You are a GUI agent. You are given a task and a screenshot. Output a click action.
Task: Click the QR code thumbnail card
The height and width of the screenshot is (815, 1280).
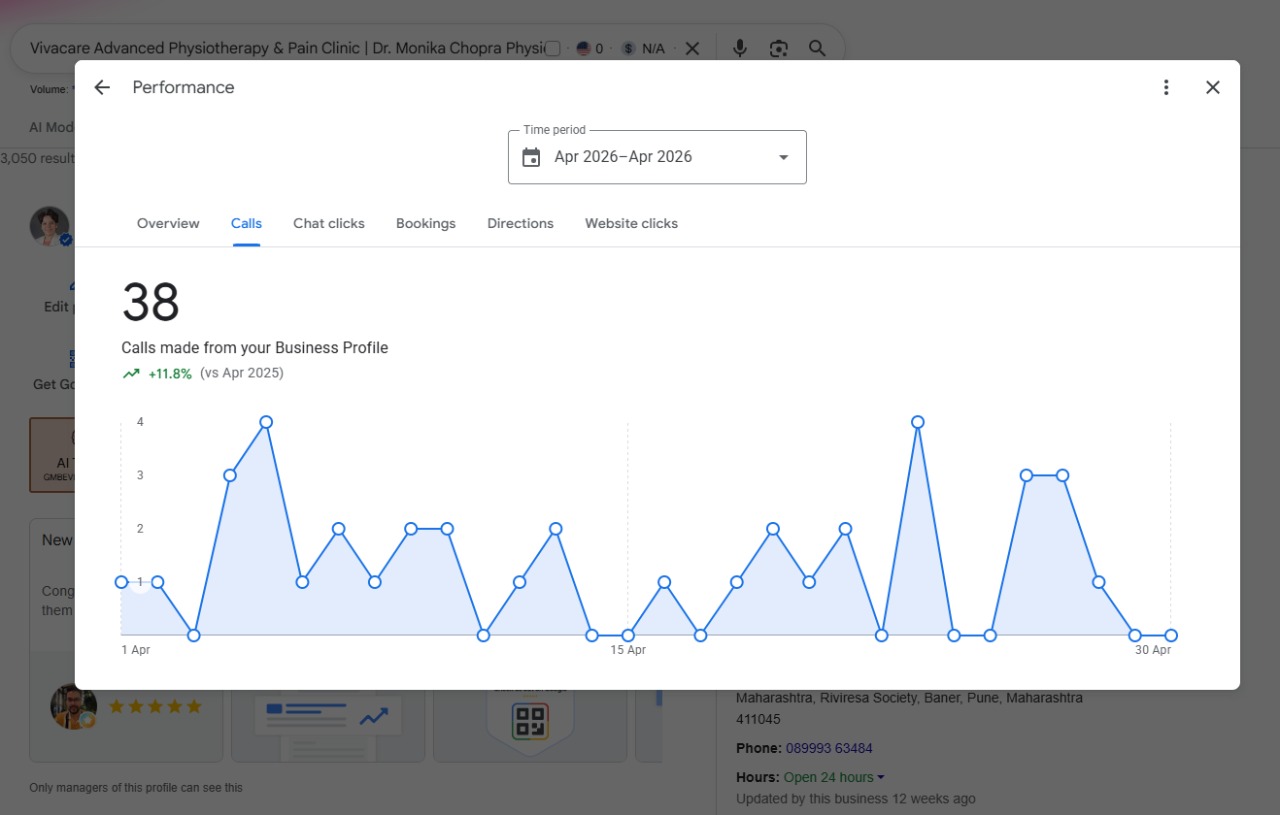click(530, 720)
